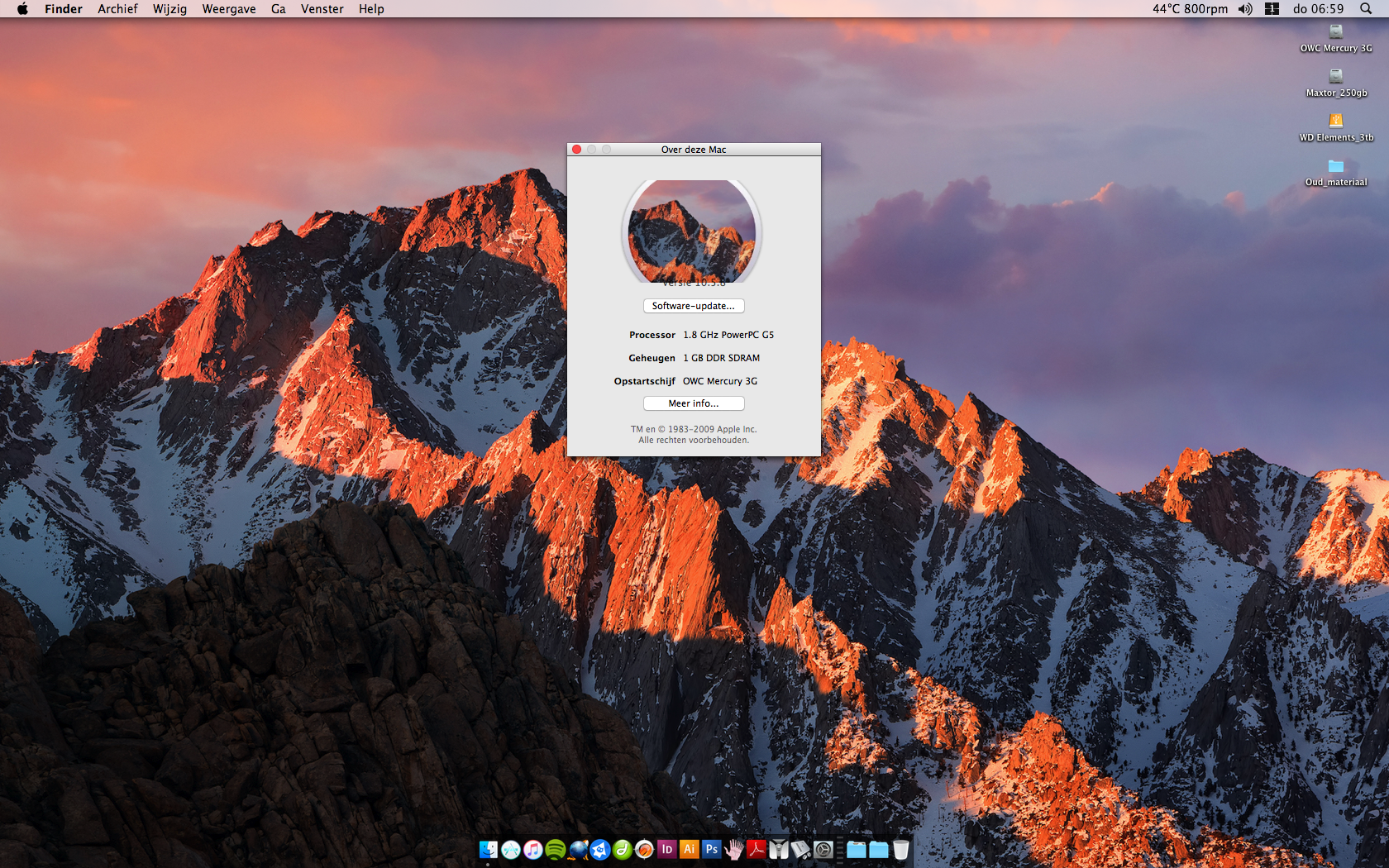This screenshot has height=868, width=1389.
Task: Launch Adobe Illustrator from the Dock
Action: [x=690, y=849]
